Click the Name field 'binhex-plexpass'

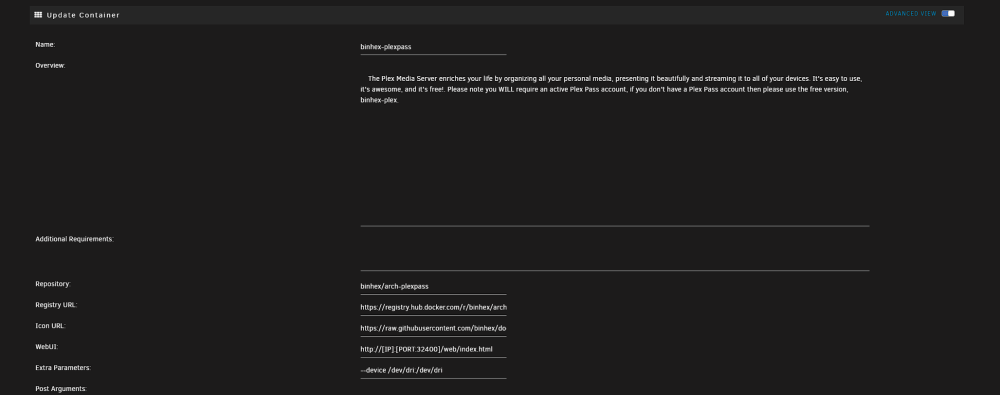[x=433, y=47]
